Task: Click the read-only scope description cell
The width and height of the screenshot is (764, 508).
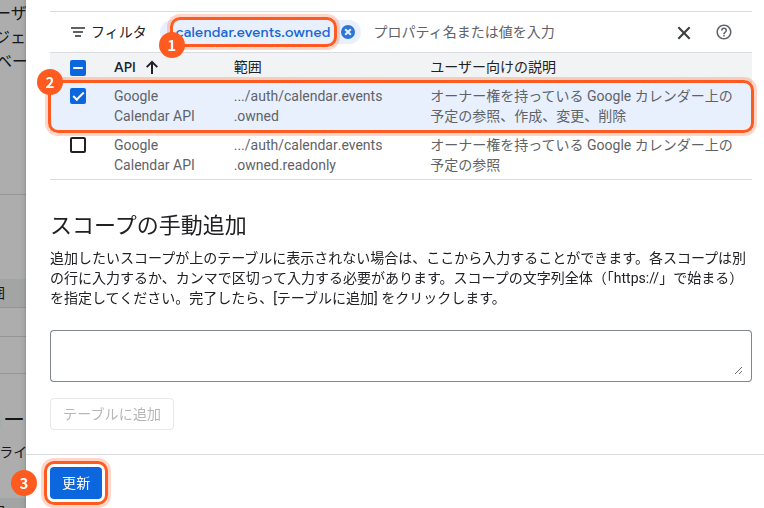Action: (581, 155)
